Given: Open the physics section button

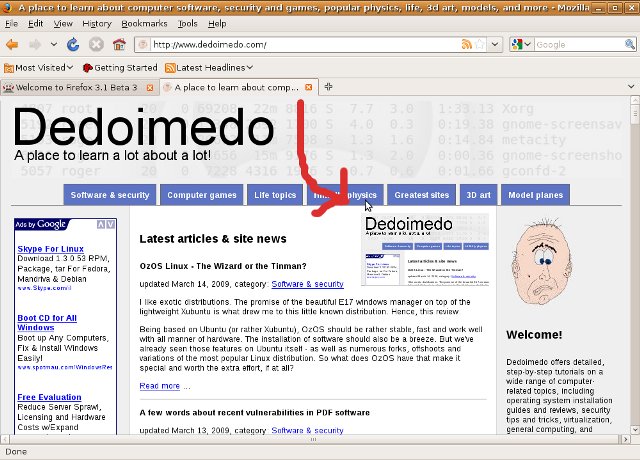Looking at the screenshot, I should point(345,195).
